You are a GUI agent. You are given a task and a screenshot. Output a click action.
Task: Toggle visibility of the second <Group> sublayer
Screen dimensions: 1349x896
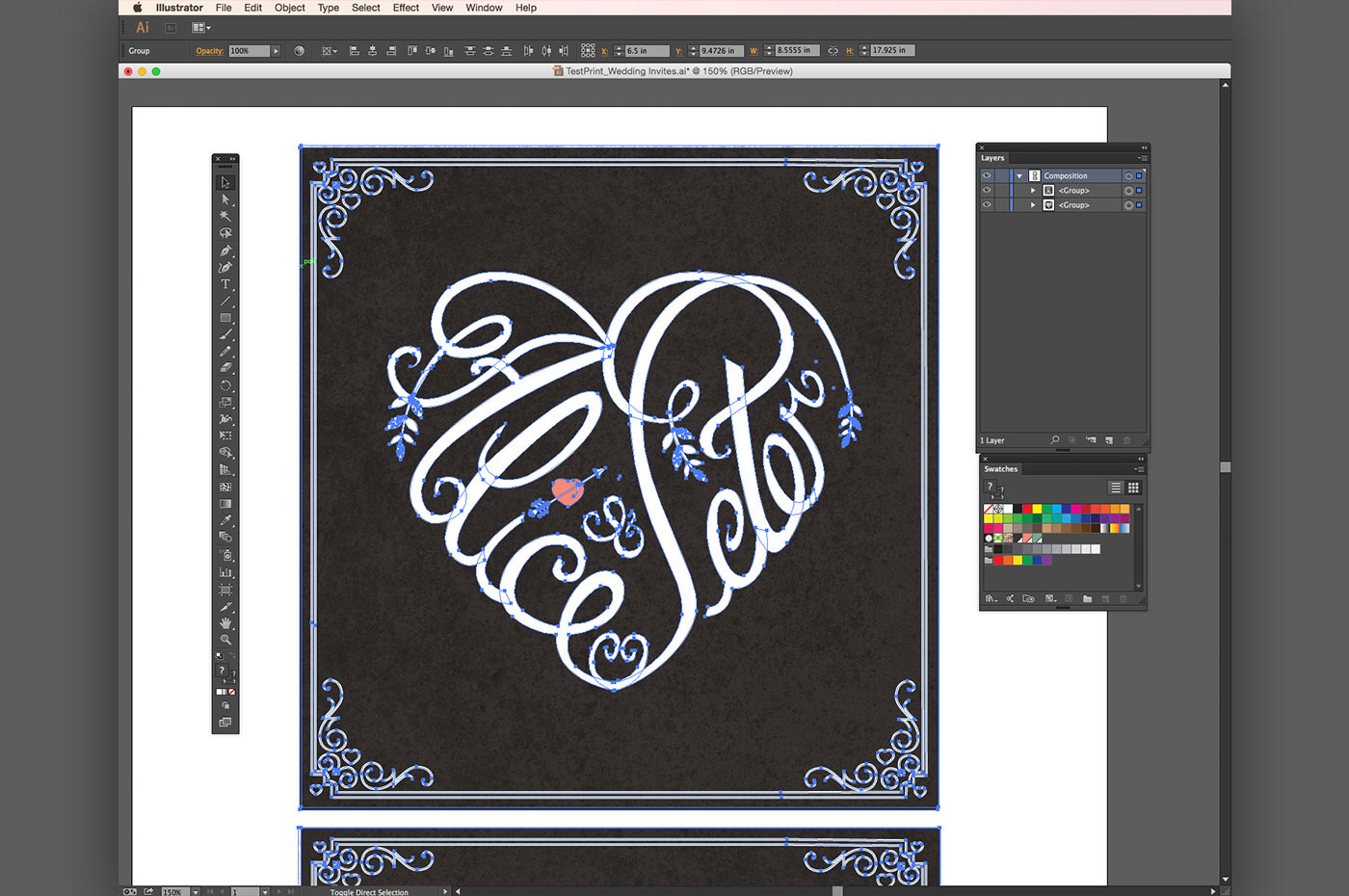[x=987, y=204]
